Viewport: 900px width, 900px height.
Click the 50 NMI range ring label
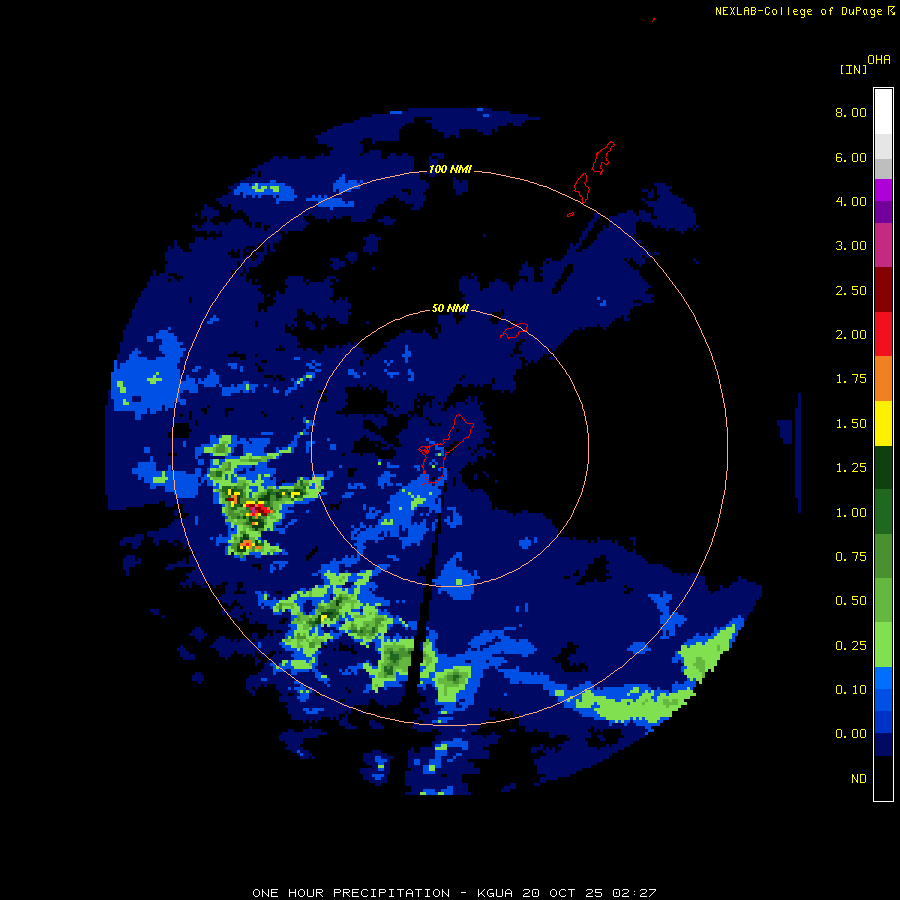[450, 308]
